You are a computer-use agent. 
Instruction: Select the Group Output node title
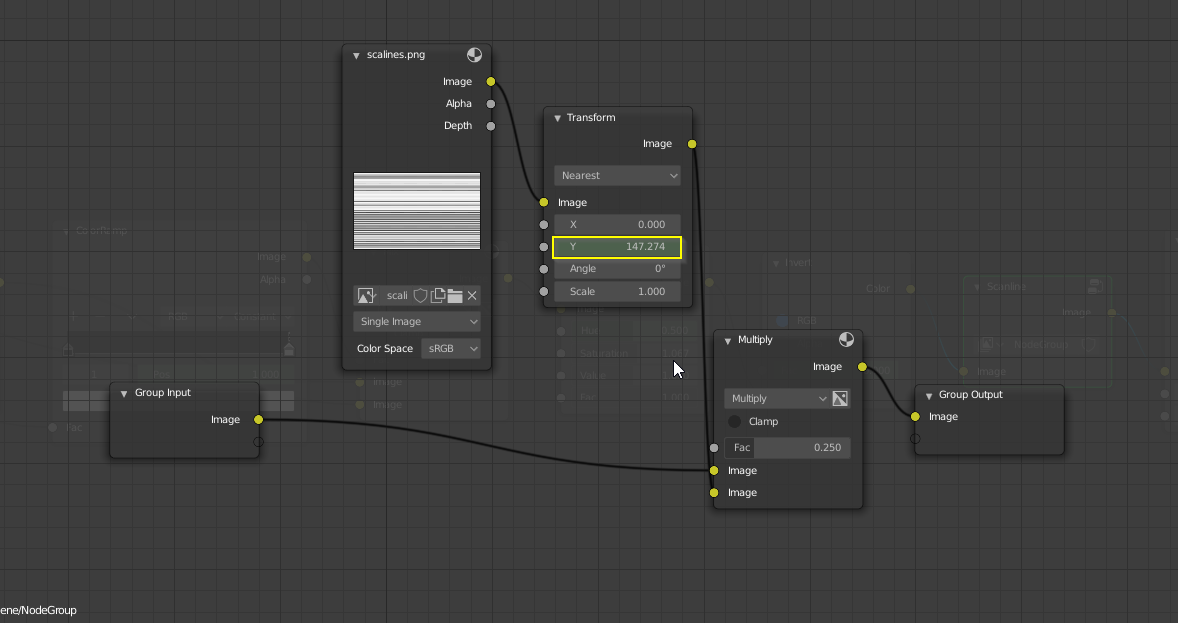971,395
